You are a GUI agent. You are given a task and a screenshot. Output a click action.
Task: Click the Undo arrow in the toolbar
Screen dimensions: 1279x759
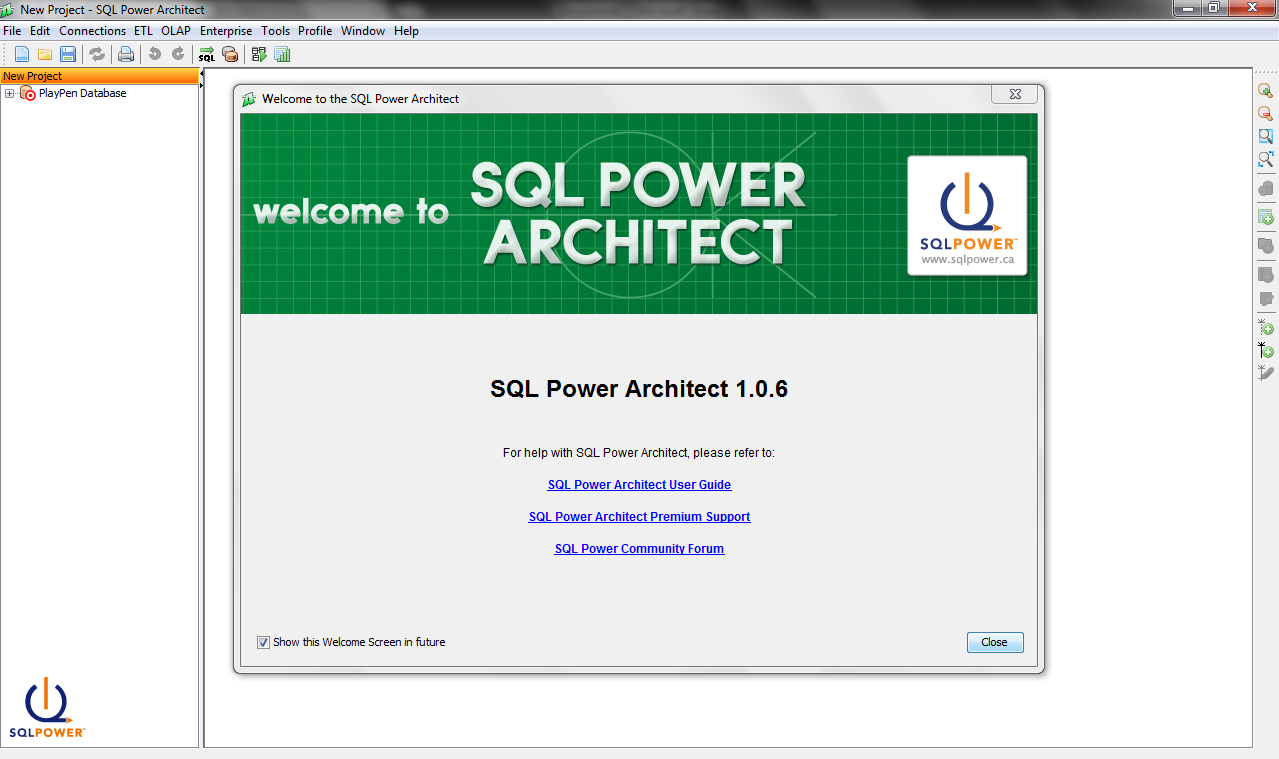click(153, 54)
